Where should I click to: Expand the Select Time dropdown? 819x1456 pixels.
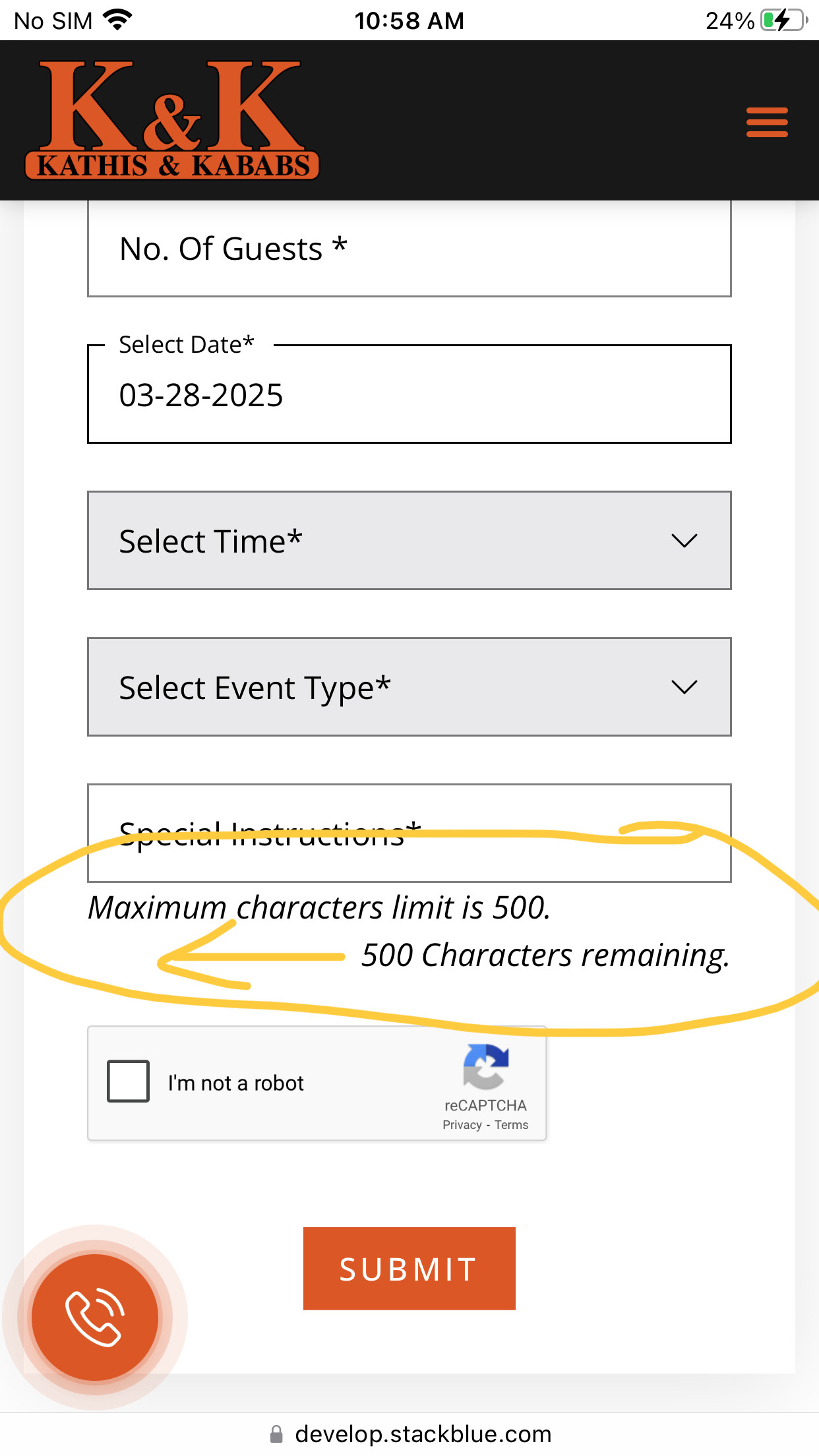click(x=409, y=541)
